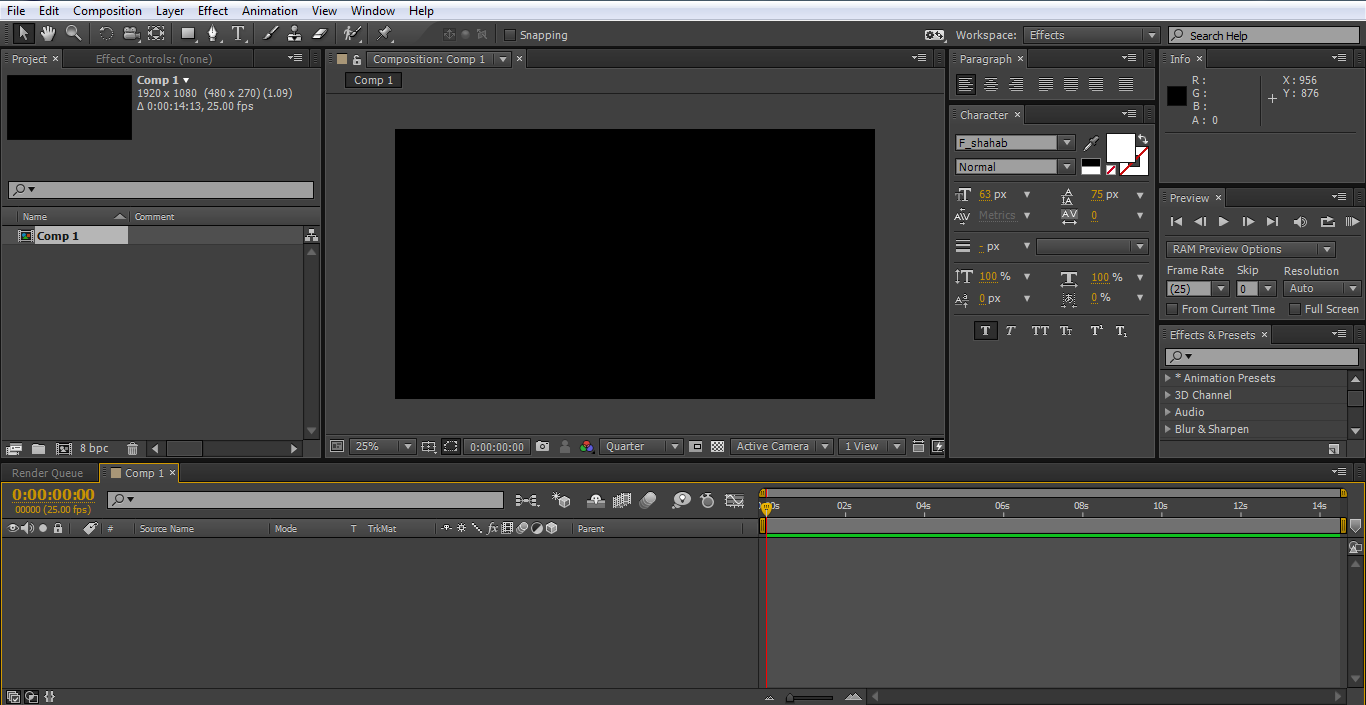Click the Auto-keyframe stopwatch icon in the timeline
The height and width of the screenshot is (705, 1366).
(x=708, y=500)
